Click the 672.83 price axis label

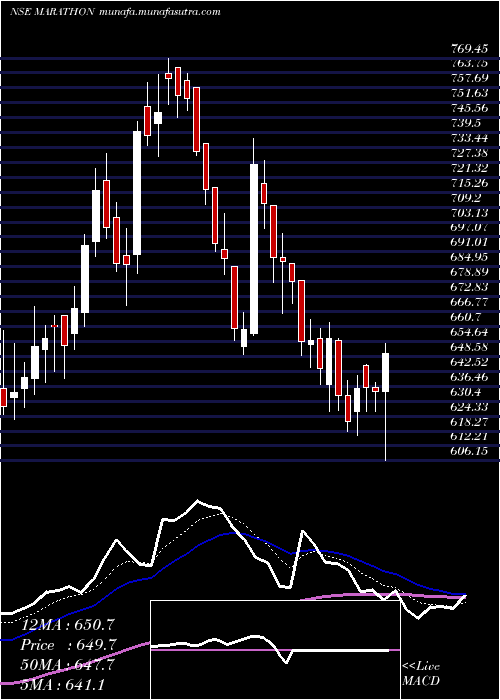tap(469, 287)
